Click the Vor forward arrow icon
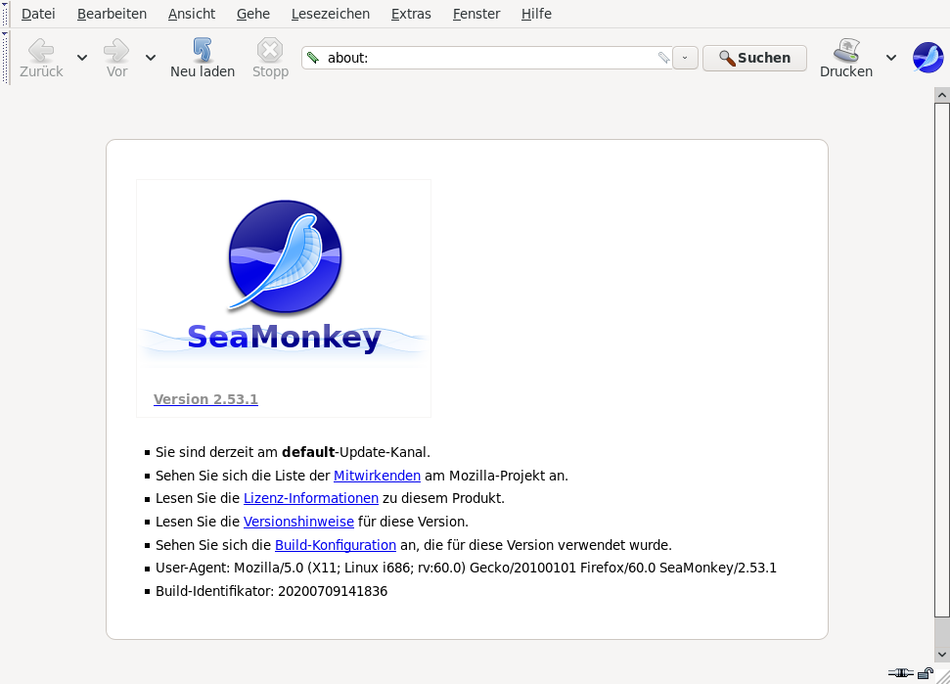The height and width of the screenshot is (684, 950). pyautogui.click(x=116, y=50)
